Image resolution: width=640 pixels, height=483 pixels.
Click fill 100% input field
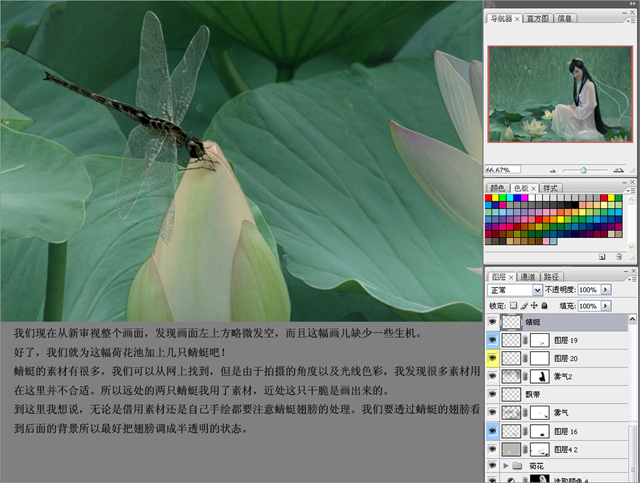point(589,306)
